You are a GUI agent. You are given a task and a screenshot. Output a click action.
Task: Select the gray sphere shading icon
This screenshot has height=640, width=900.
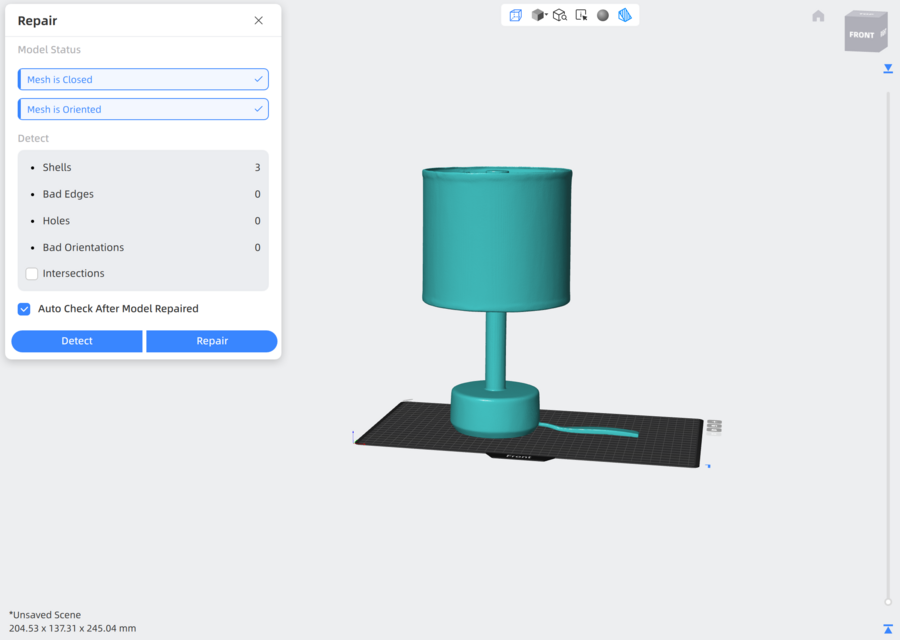(603, 15)
